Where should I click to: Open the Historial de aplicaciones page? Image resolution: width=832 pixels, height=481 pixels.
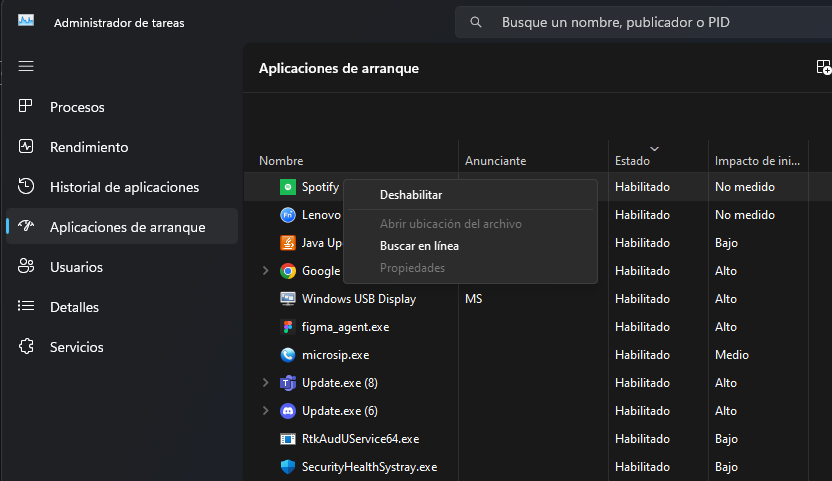point(122,187)
